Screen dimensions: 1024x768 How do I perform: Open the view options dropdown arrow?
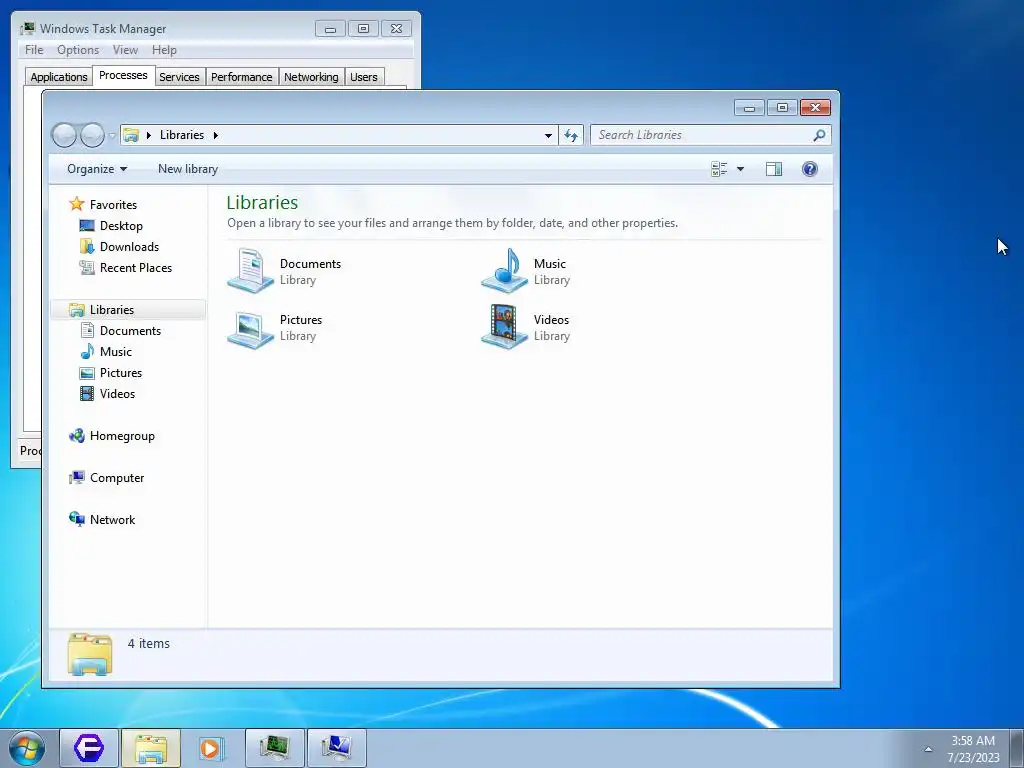point(740,169)
